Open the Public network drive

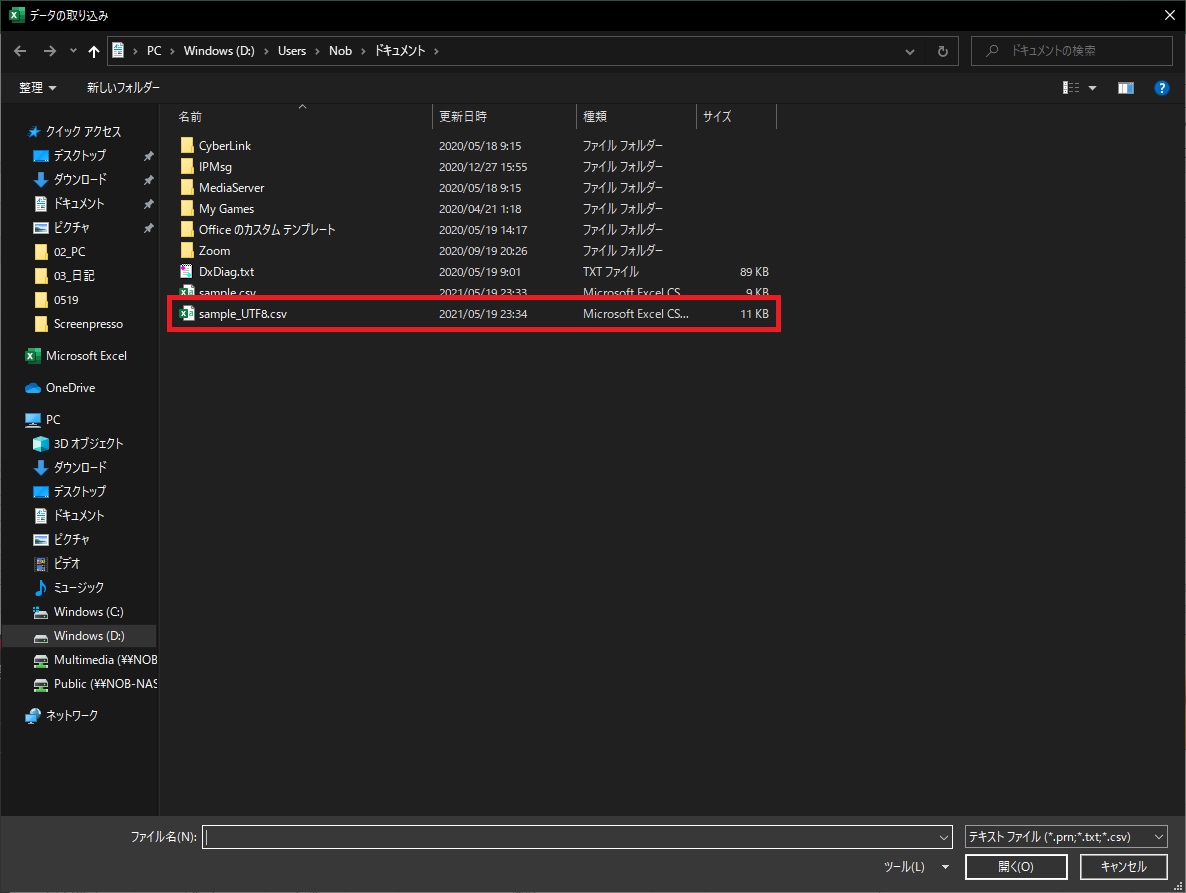coord(104,684)
